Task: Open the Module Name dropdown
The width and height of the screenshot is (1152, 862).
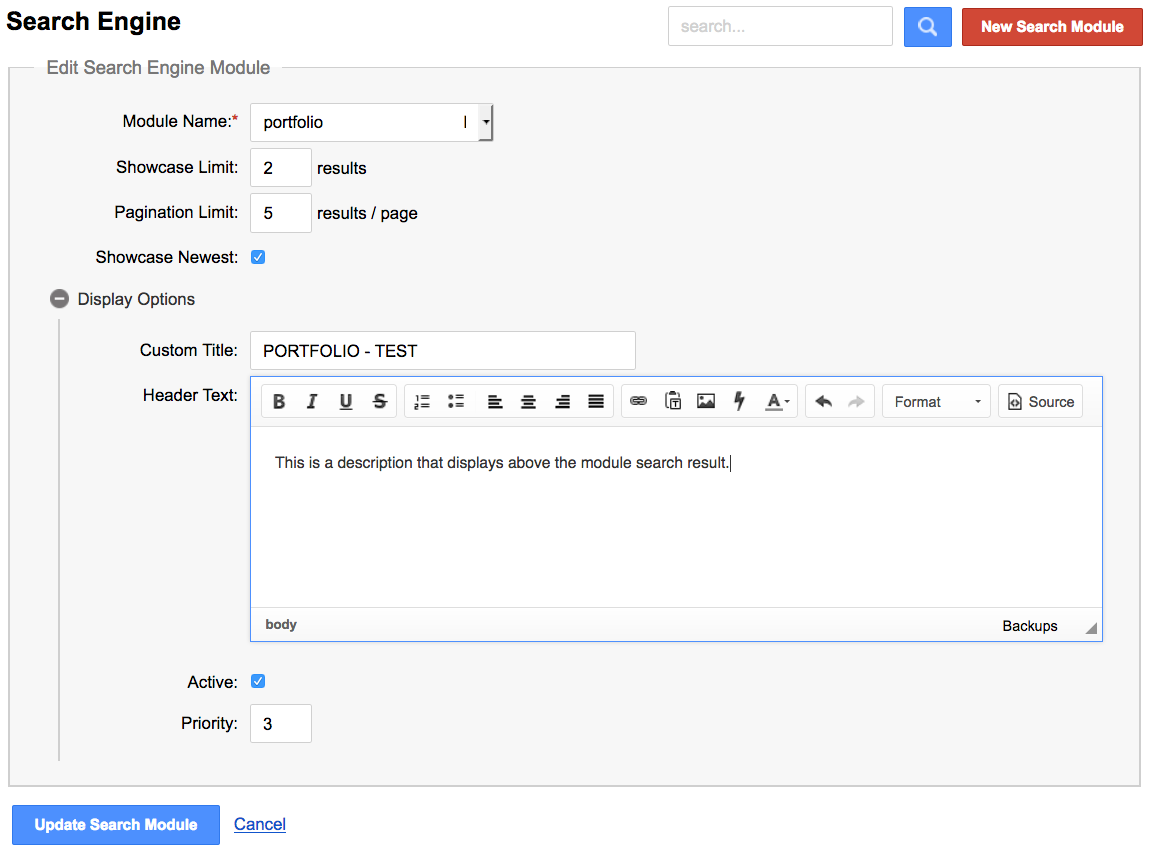Action: 485,122
